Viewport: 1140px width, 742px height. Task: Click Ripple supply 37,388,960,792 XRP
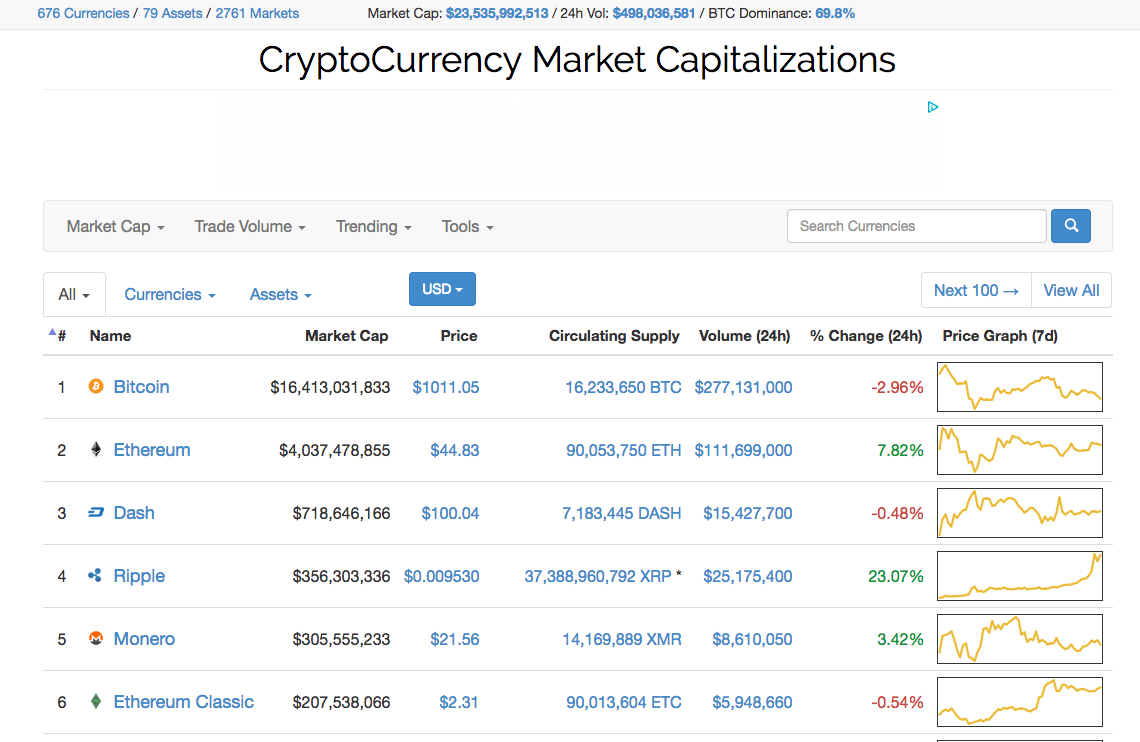point(598,577)
